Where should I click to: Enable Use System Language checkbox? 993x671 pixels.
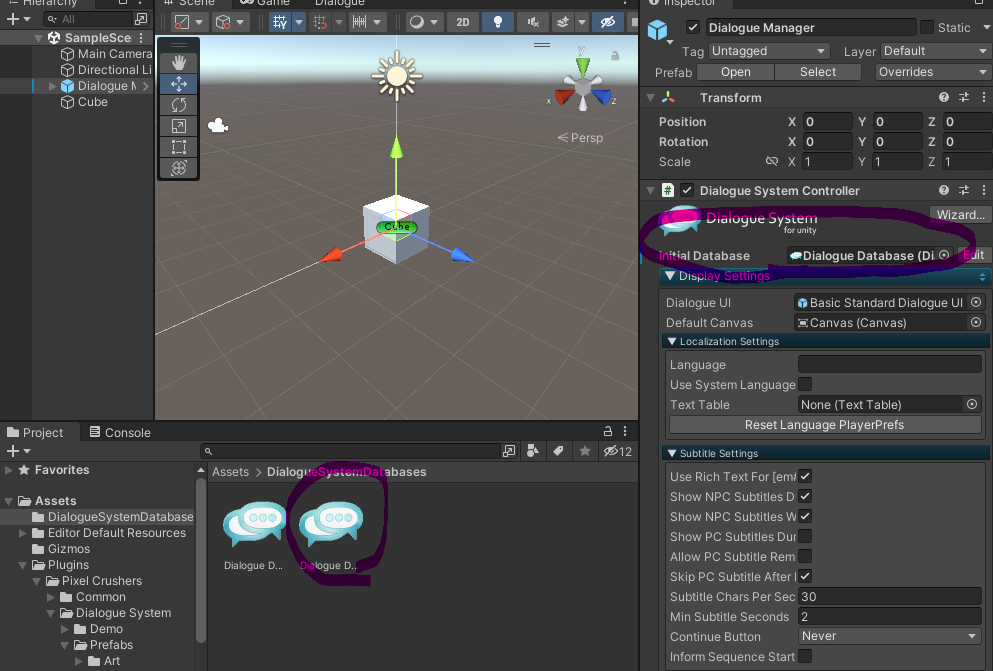click(x=805, y=384)
